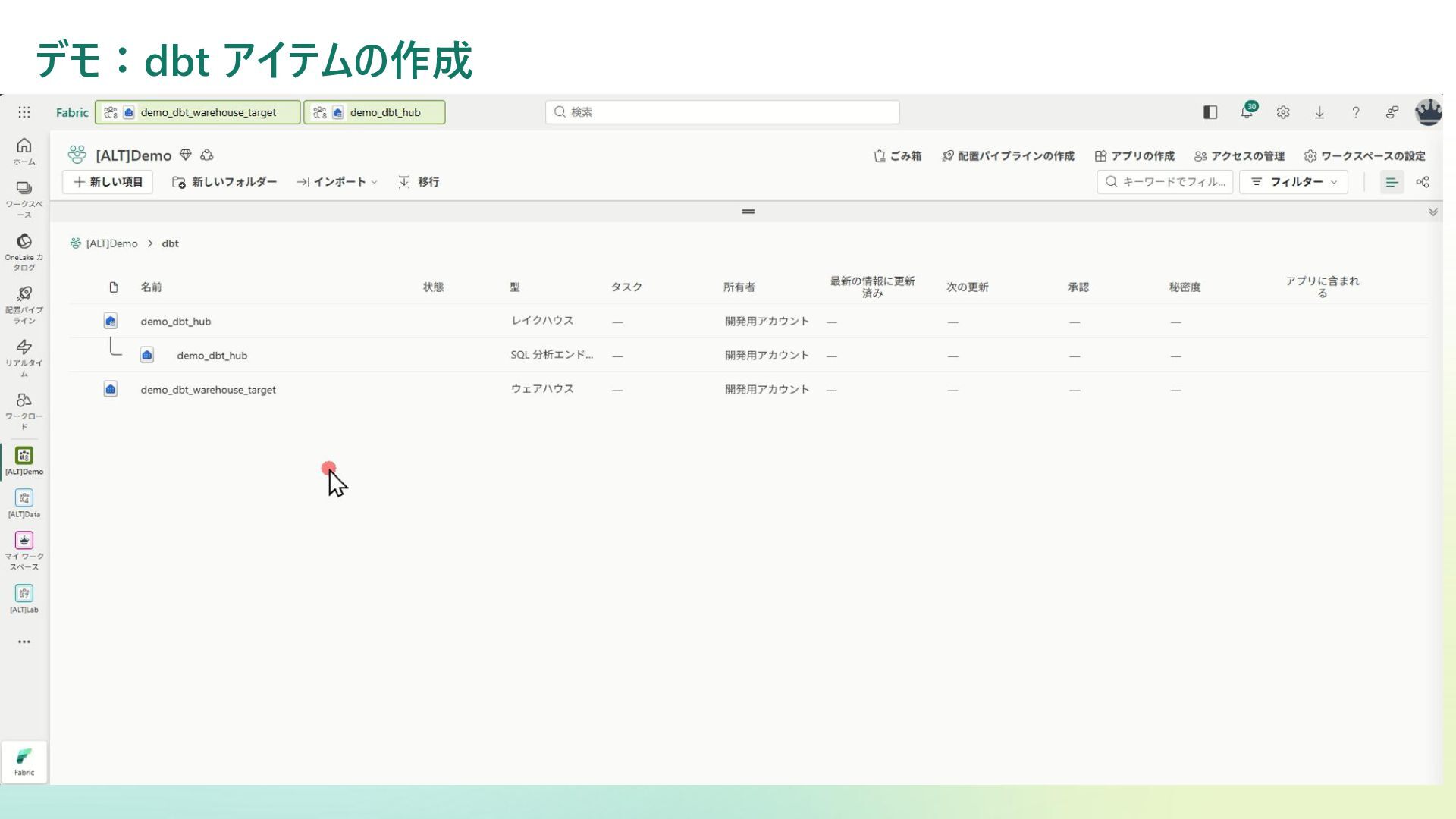Click アプリの作成
1456x819 pixels.
coord(1134,156)
